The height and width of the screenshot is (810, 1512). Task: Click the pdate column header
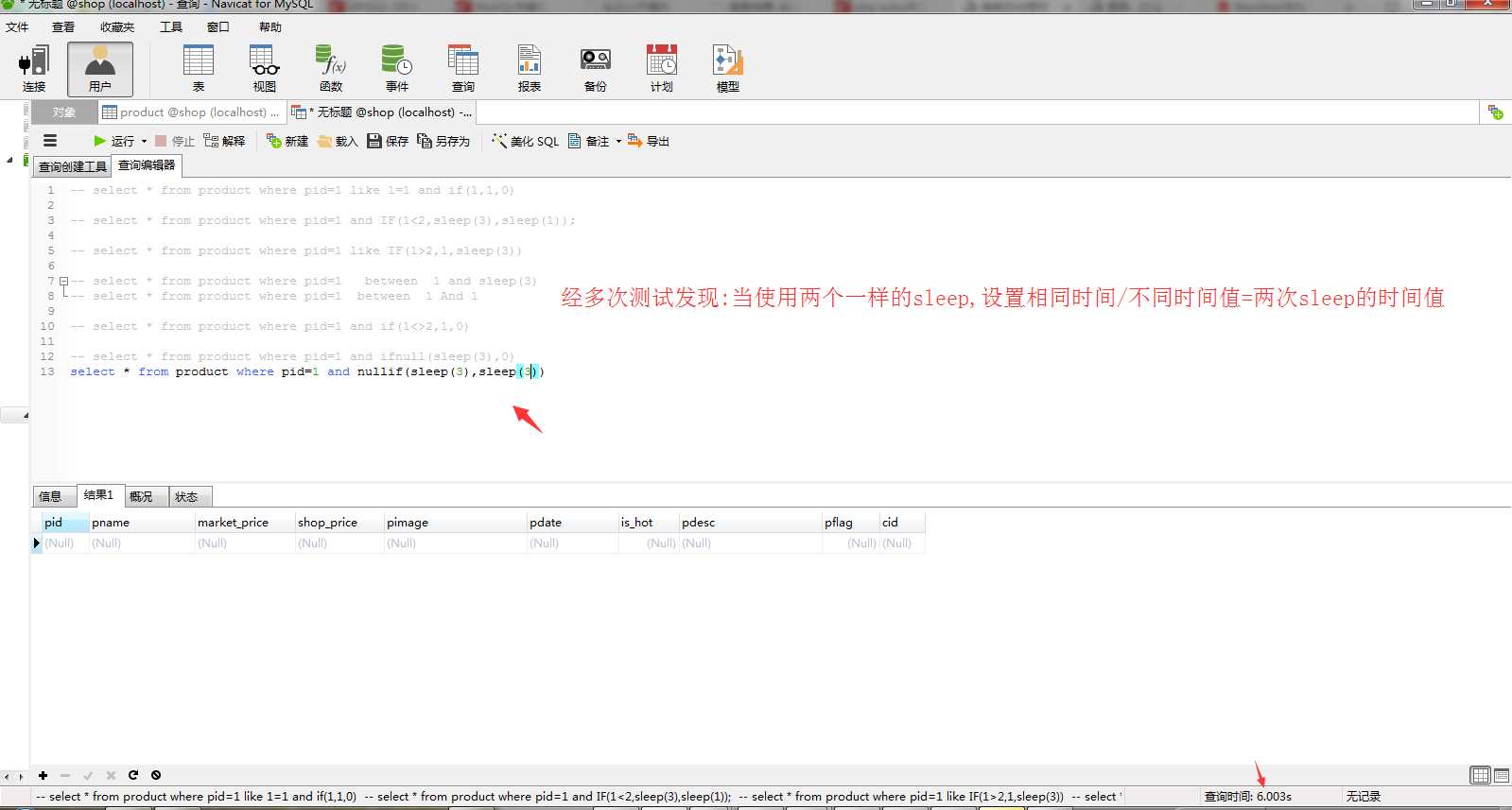(x=572, y=522)
